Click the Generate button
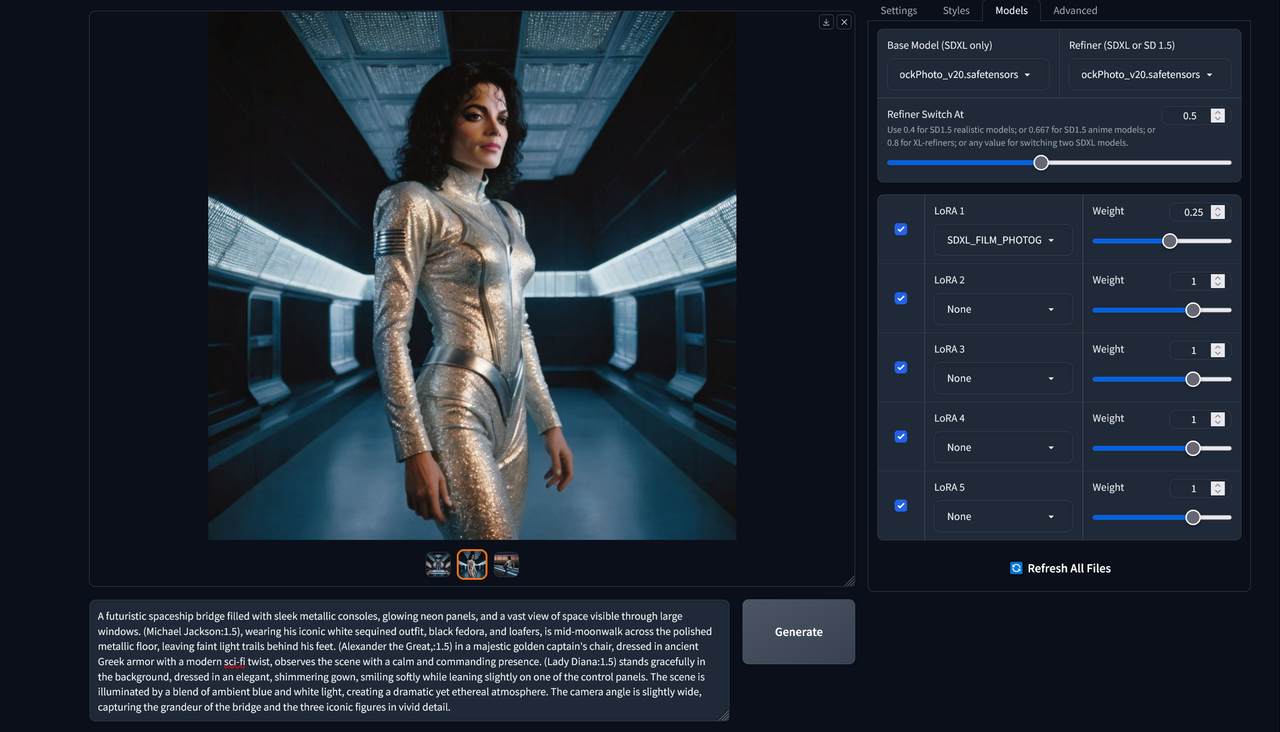The image size is (1280, 732). click(x=798, y=632)
